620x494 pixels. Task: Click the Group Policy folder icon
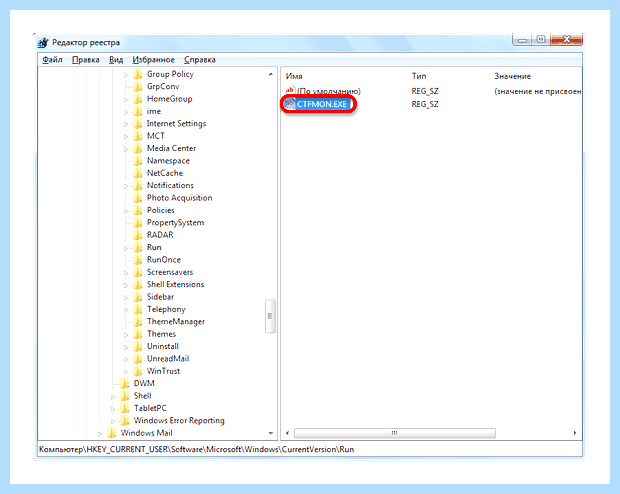(x=138, y=74)
